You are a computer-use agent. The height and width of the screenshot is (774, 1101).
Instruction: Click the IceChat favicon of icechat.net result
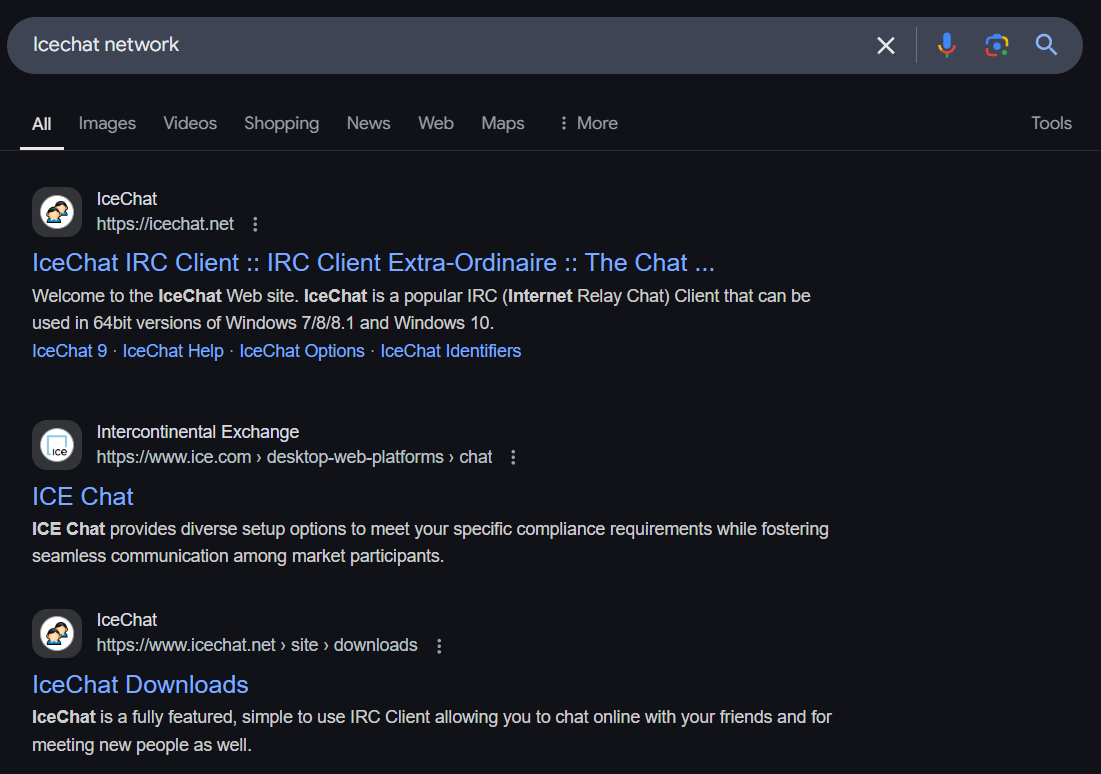pos(57,212)
